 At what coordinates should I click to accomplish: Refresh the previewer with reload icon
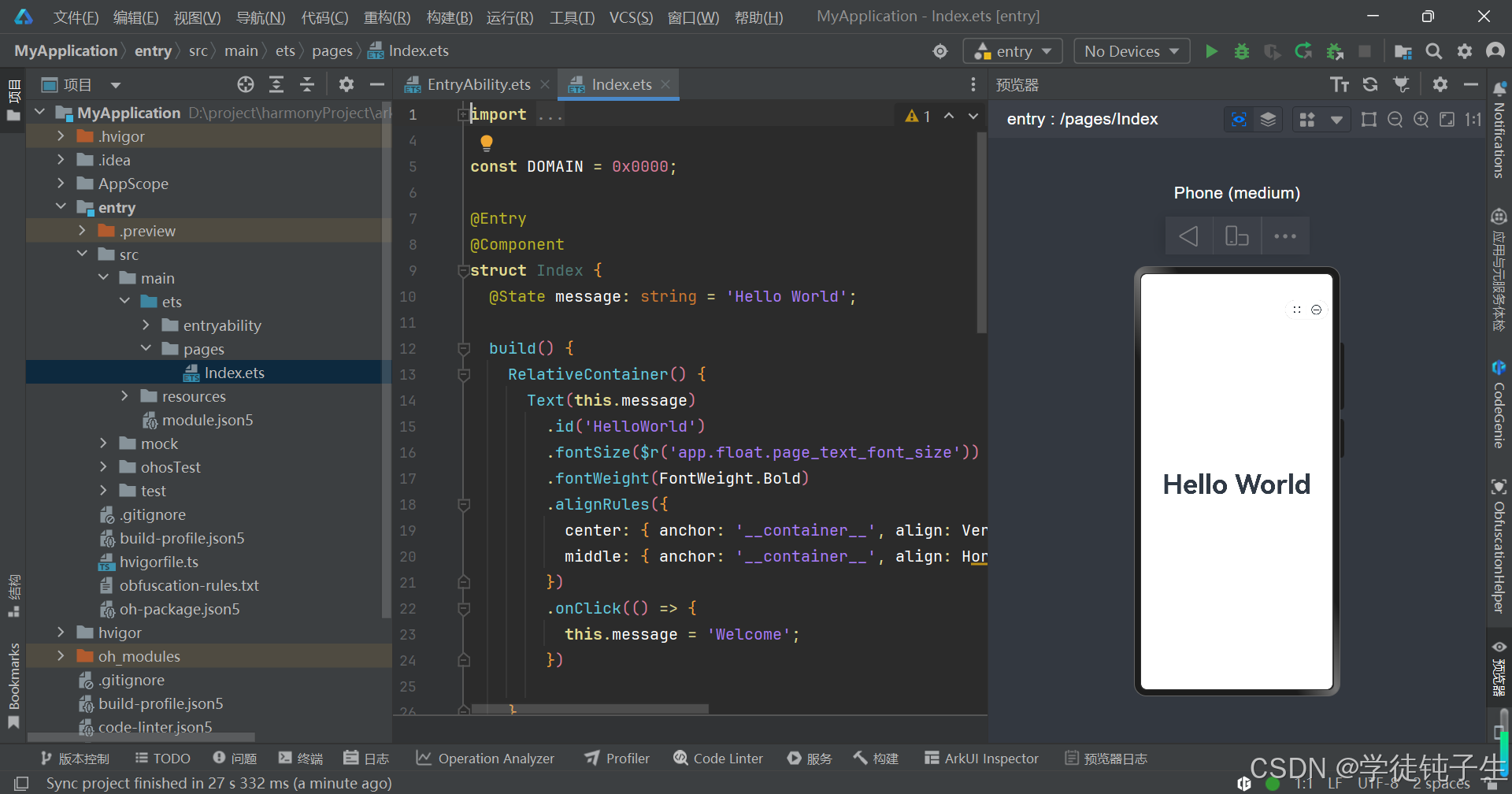coord(1370,84)
